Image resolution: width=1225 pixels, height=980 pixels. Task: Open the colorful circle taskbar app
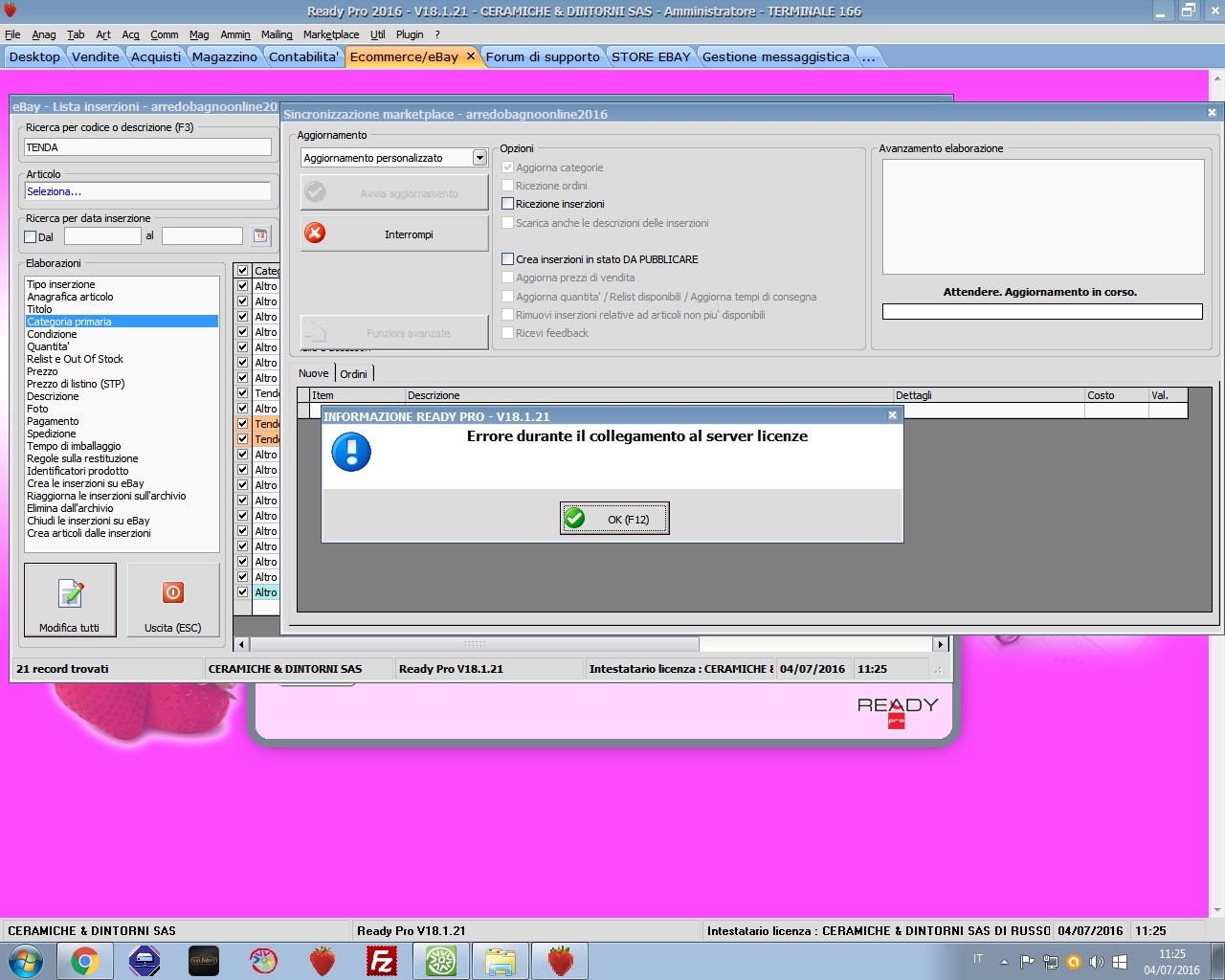point(263,961)
